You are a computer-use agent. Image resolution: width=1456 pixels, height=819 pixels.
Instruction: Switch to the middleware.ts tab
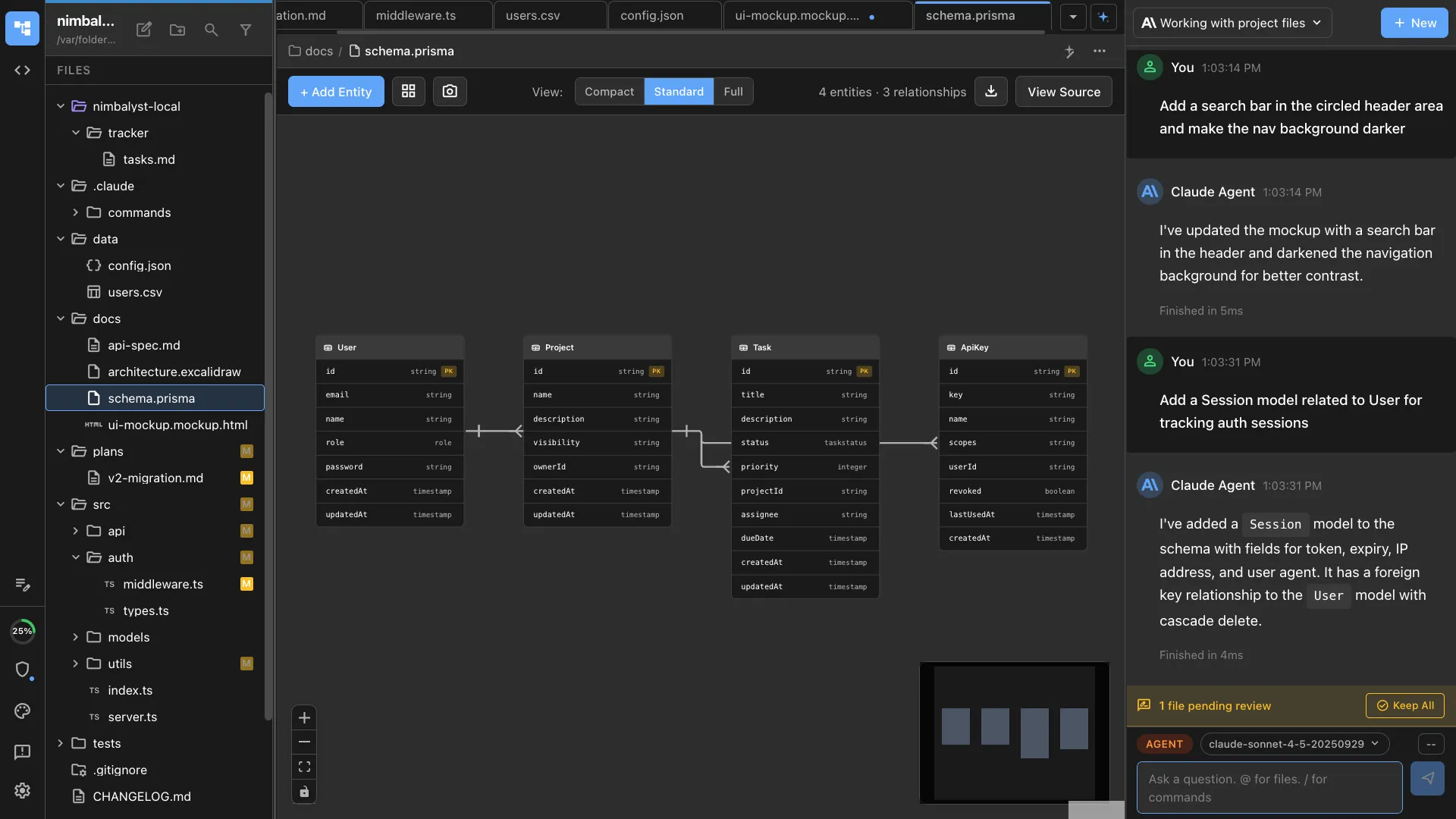[416, 15]
